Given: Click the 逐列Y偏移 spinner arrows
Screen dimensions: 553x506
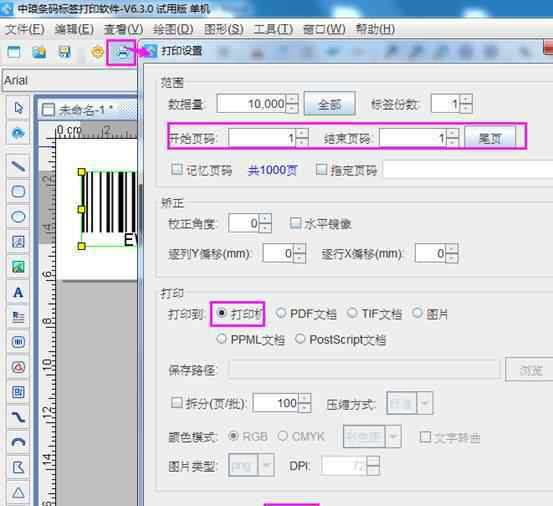Looking at the screenshot, I should pos(299,253).
